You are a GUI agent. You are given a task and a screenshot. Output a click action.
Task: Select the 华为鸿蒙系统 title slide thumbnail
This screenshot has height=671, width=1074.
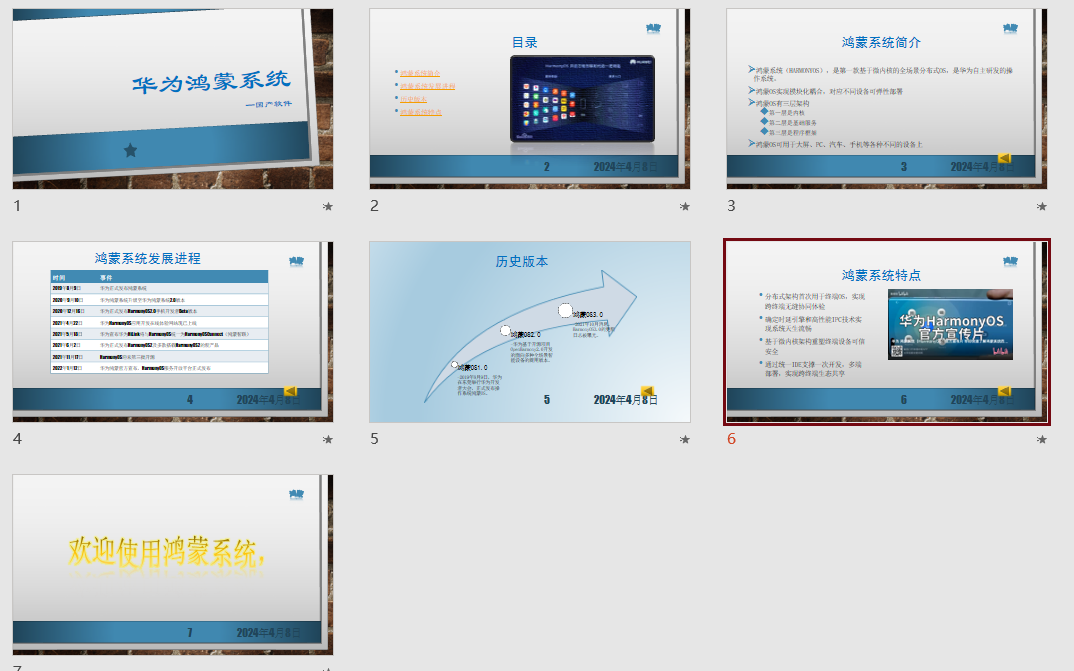click(172, 98)
